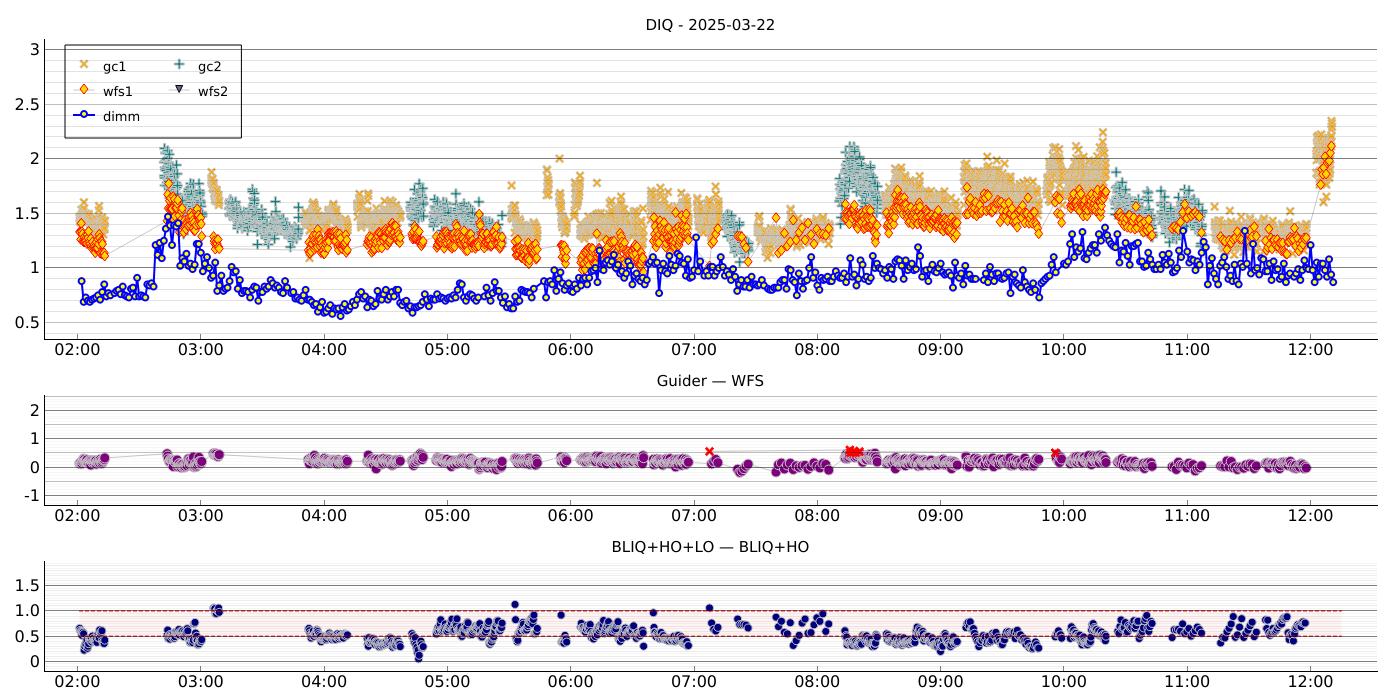This screenshot has height=700, width=1400.
Task: Click y-axis label 1.5 on the BLIQ plot
Action: click(27, 584)
